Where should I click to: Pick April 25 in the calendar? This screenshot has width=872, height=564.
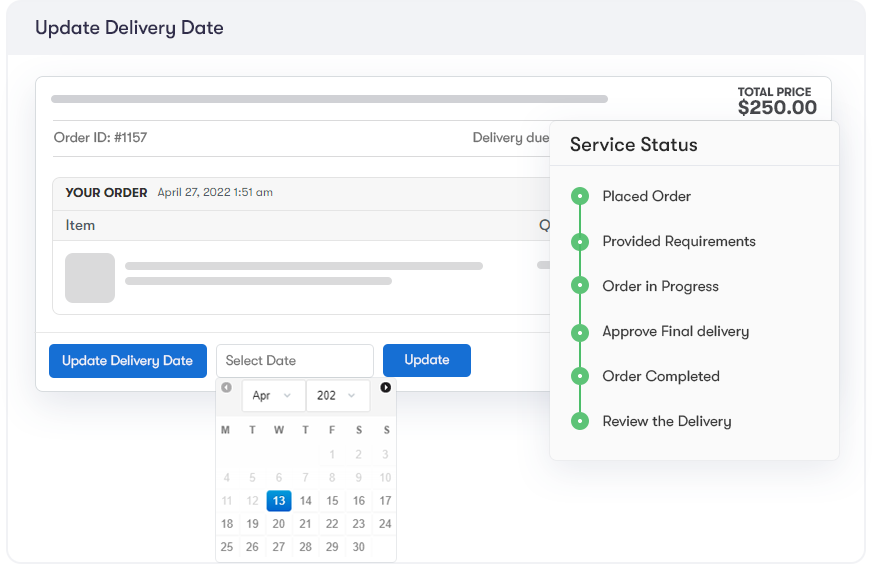click(x=227, y=547)
